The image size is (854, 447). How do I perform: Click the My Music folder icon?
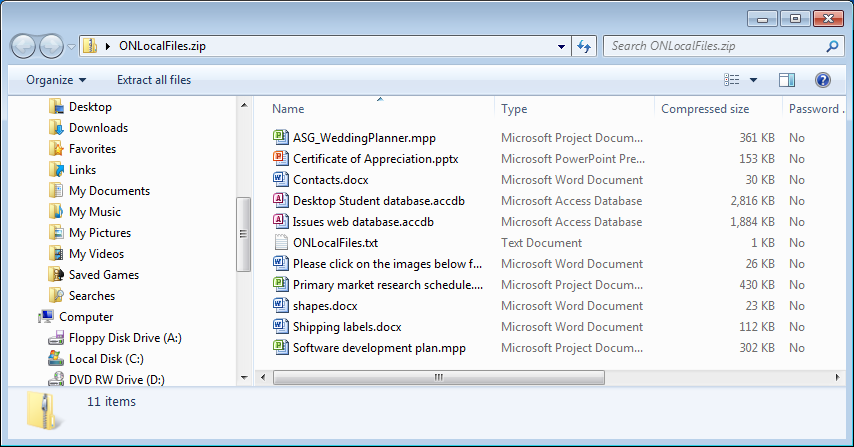tap(56, 212)
